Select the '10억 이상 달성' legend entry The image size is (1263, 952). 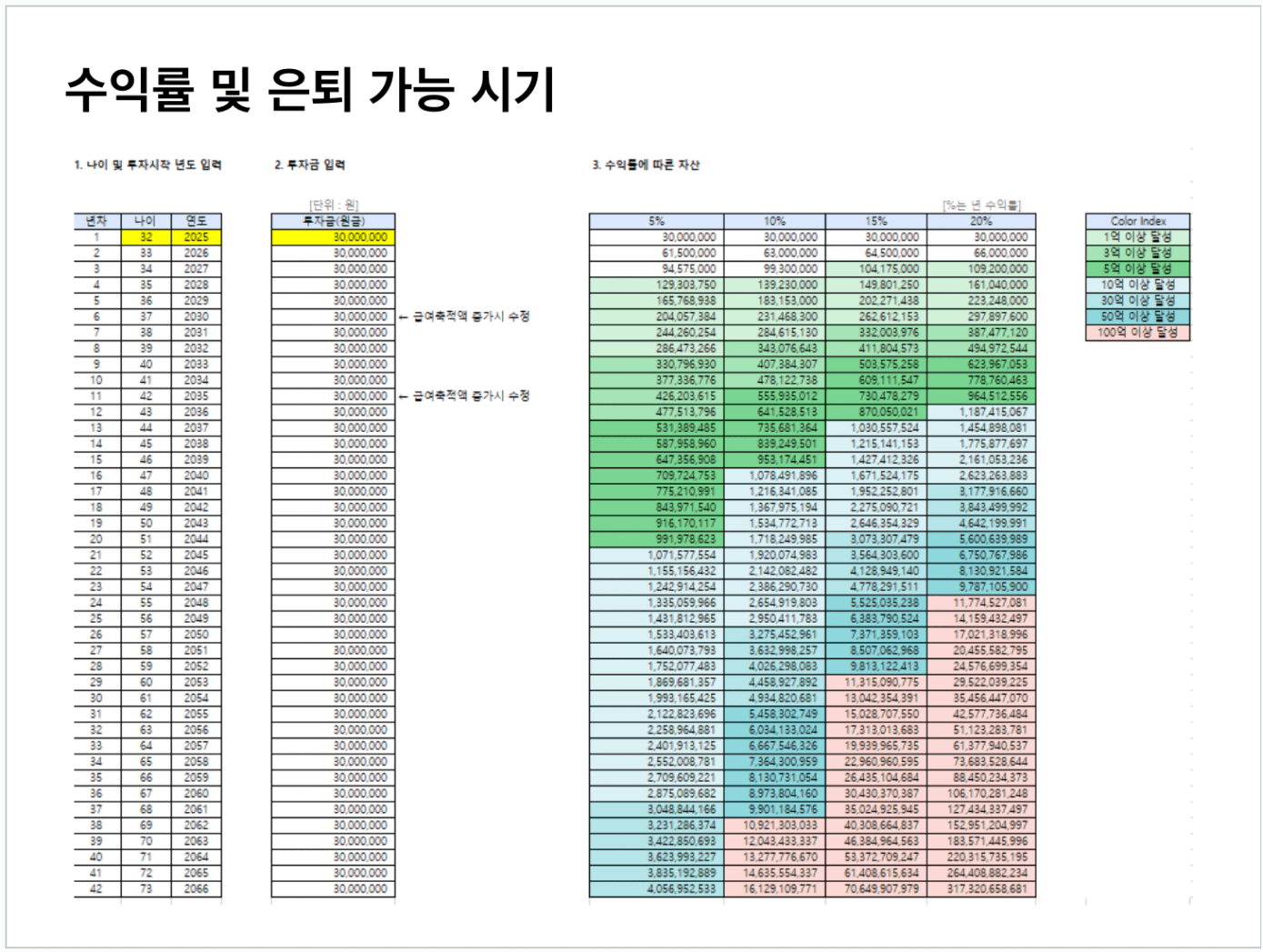pos(1137,285)
